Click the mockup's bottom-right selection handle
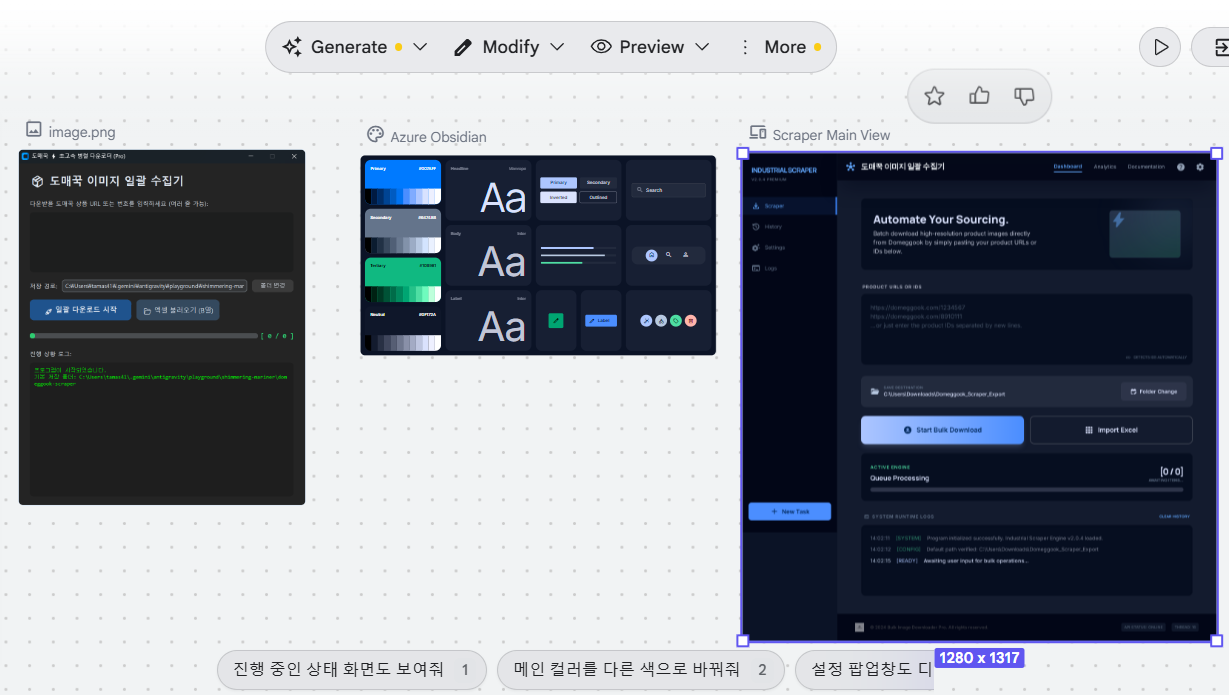Screen dimensions: 1229x695 click(1217, 640)
